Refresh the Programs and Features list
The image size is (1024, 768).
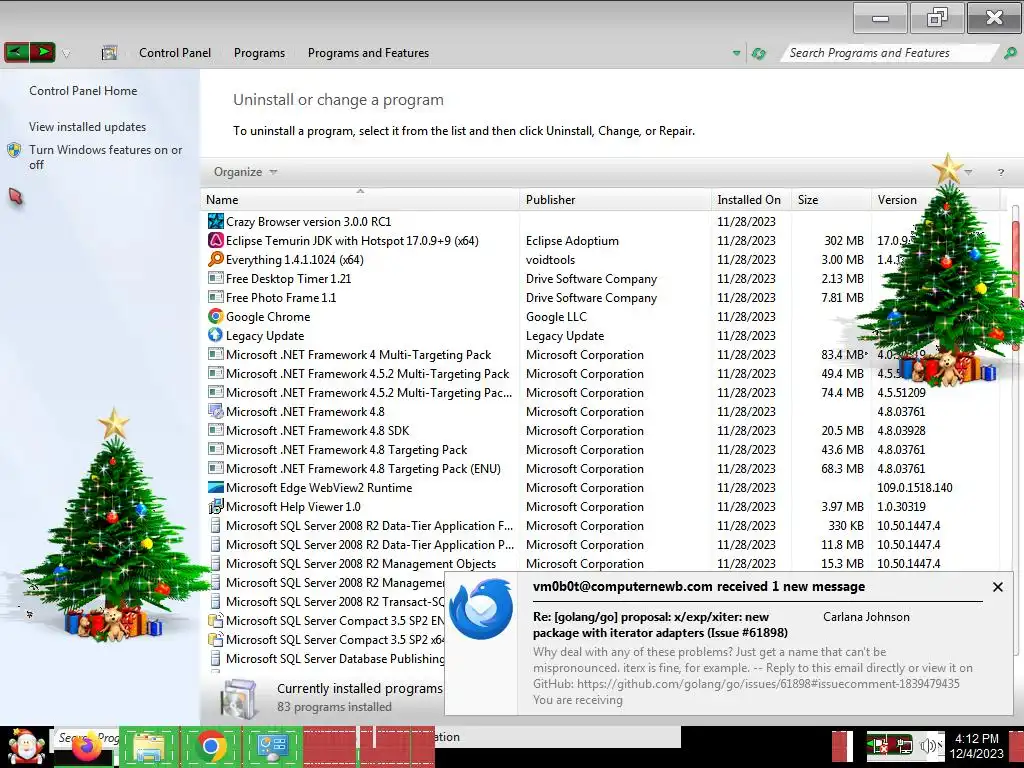click(758, 54)
